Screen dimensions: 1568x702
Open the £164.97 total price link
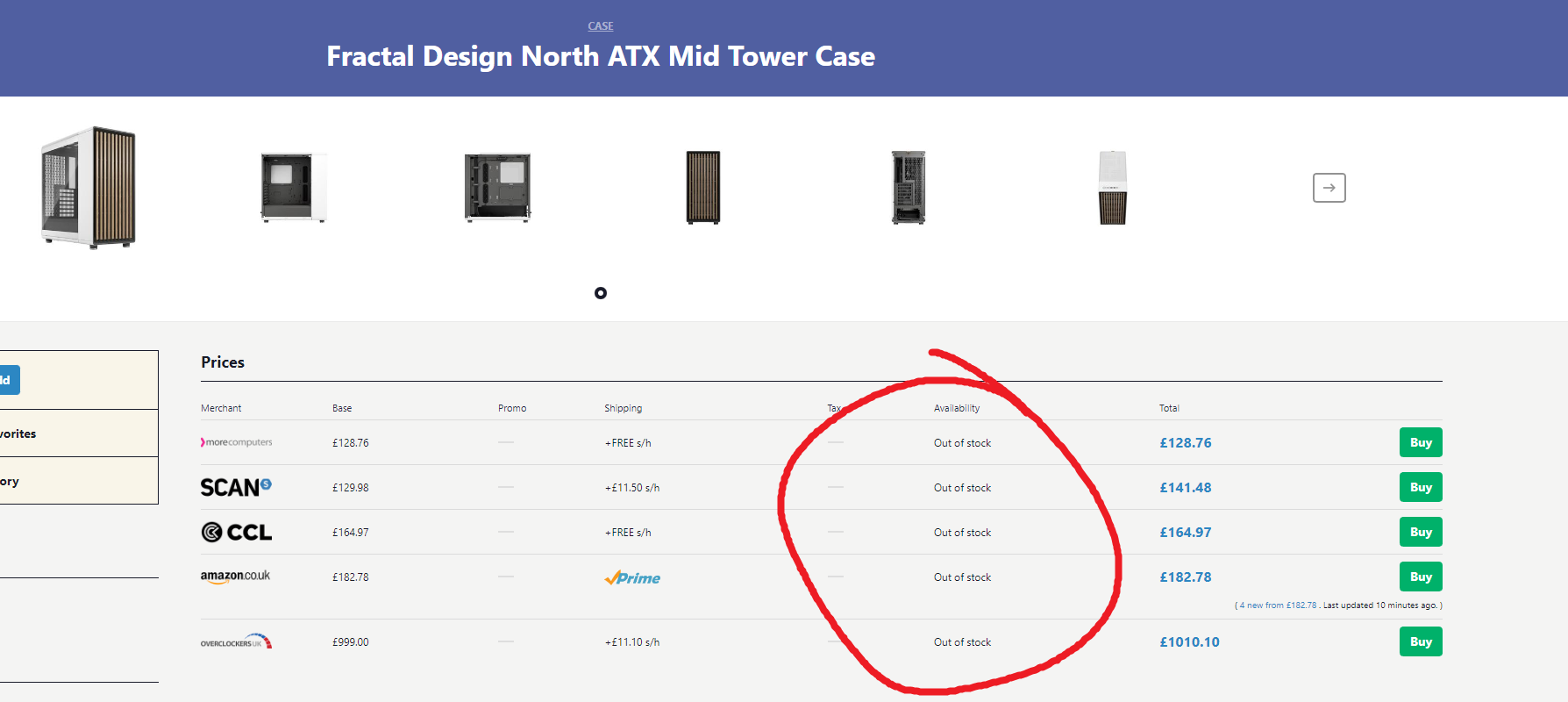[1186, 533]
